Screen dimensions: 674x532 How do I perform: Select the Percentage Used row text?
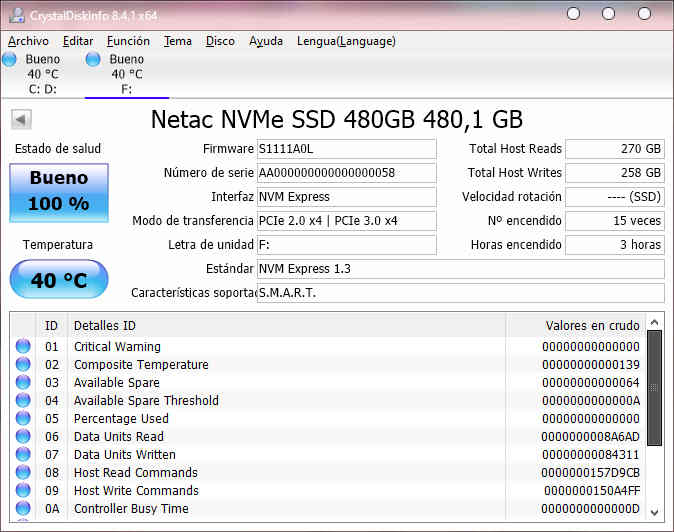121,419
